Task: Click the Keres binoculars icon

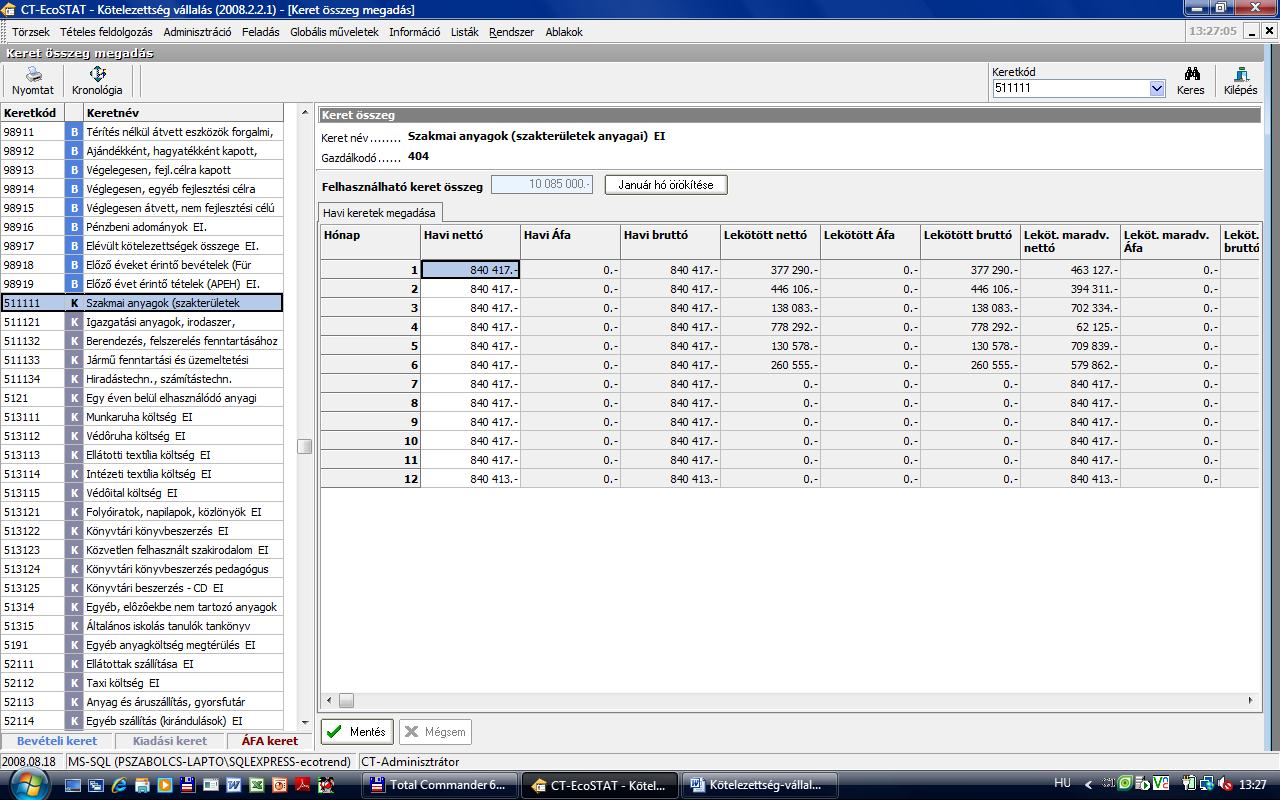Action: [1191, 74]
